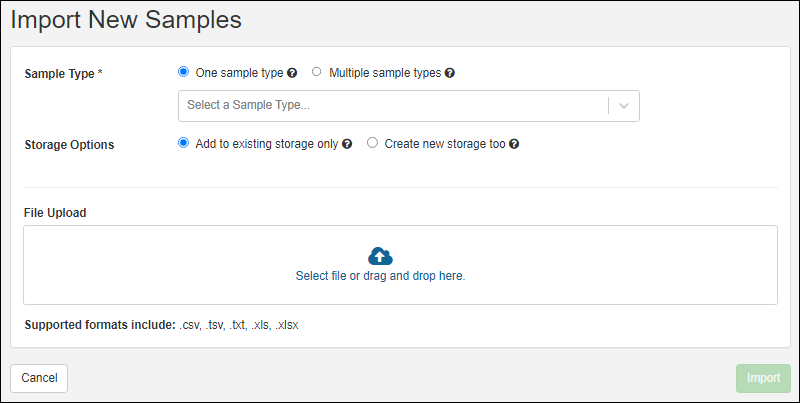
Task: Click the green Import button
Action: click(763, 379)
